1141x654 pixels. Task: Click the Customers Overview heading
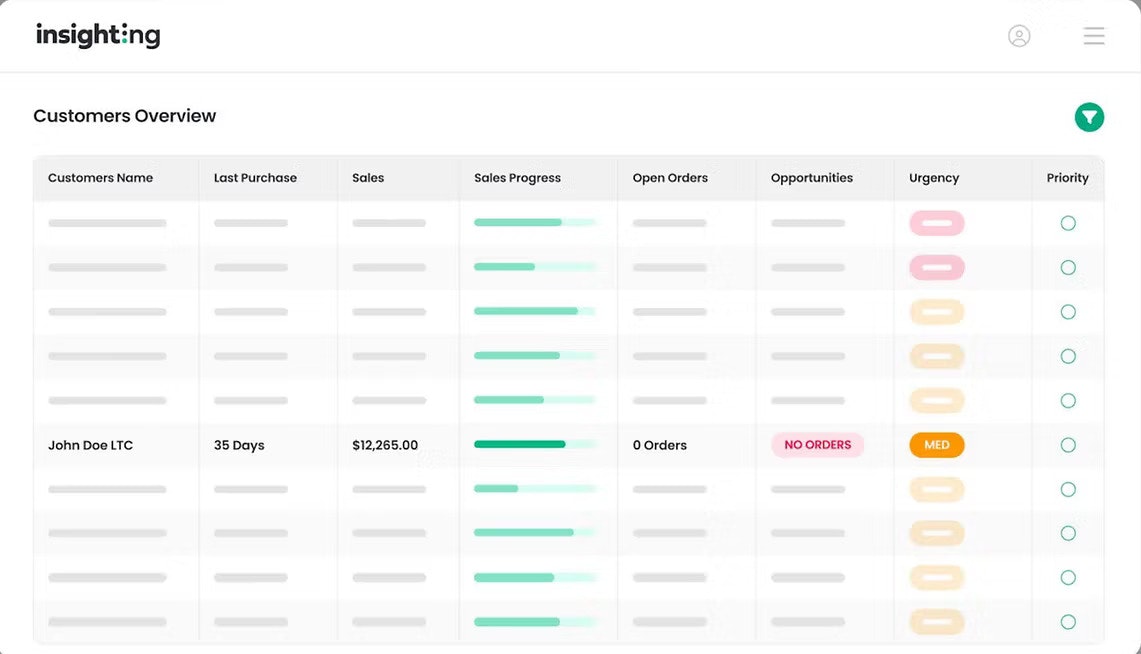pyautogui.click(x=124, y=116)
